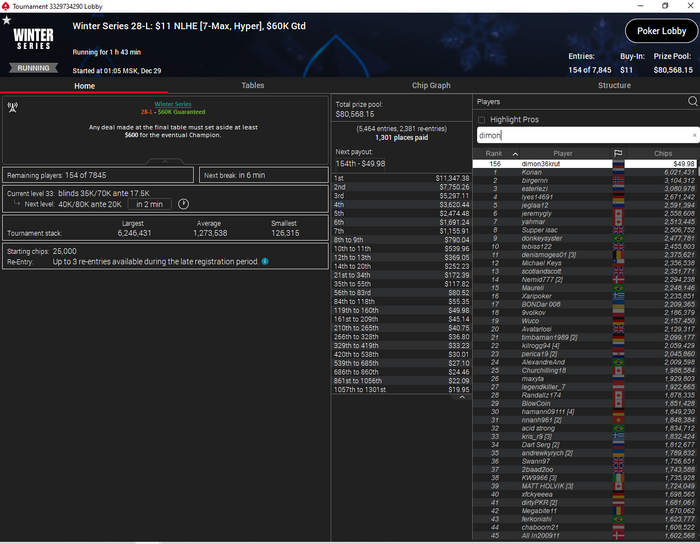
Task: Click the RUNNING status badge
Action: coord(33,68)
